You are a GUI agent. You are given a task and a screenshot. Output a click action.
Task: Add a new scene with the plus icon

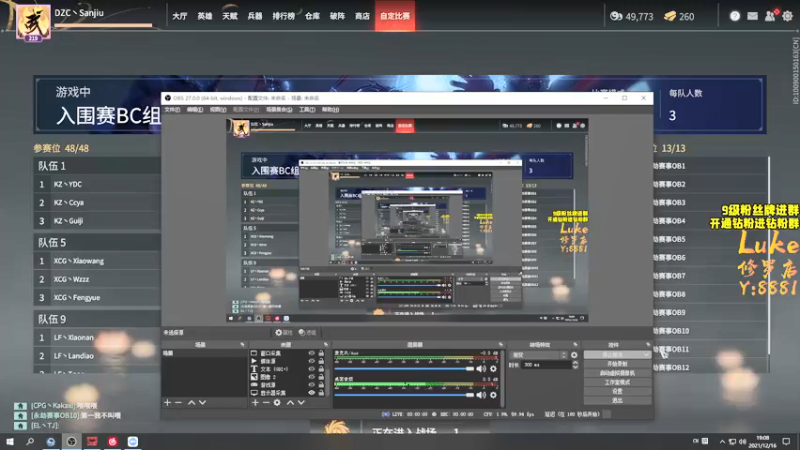point(167,403)
